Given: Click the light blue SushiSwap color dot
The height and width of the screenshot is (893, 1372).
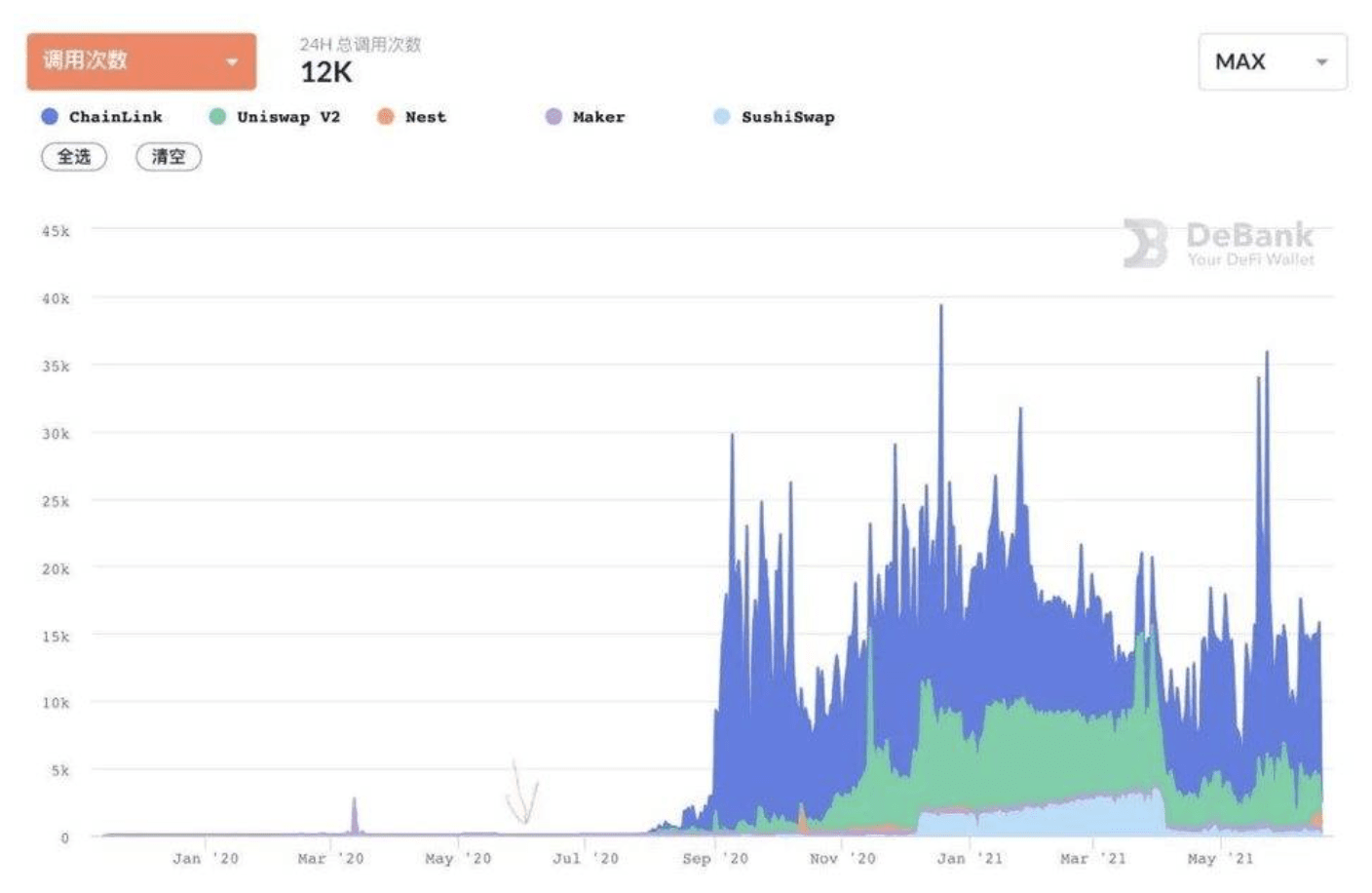Looking at the screenshot, I should 722,117.
